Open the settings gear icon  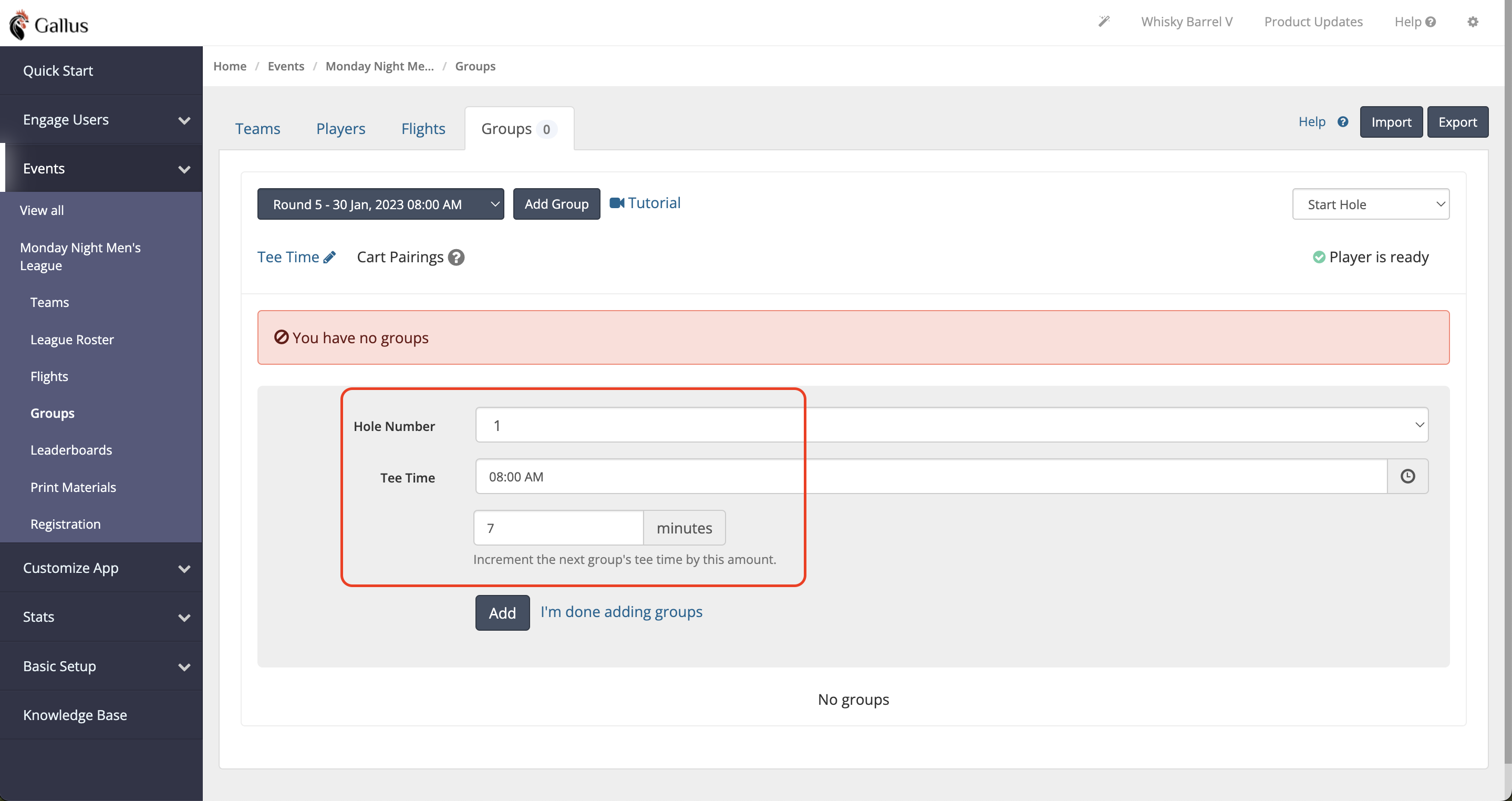click(1473, 22)
